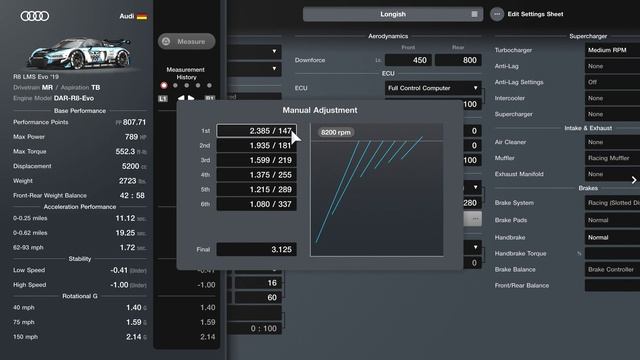Select rear Downforce value 800

tap(458, 60)
